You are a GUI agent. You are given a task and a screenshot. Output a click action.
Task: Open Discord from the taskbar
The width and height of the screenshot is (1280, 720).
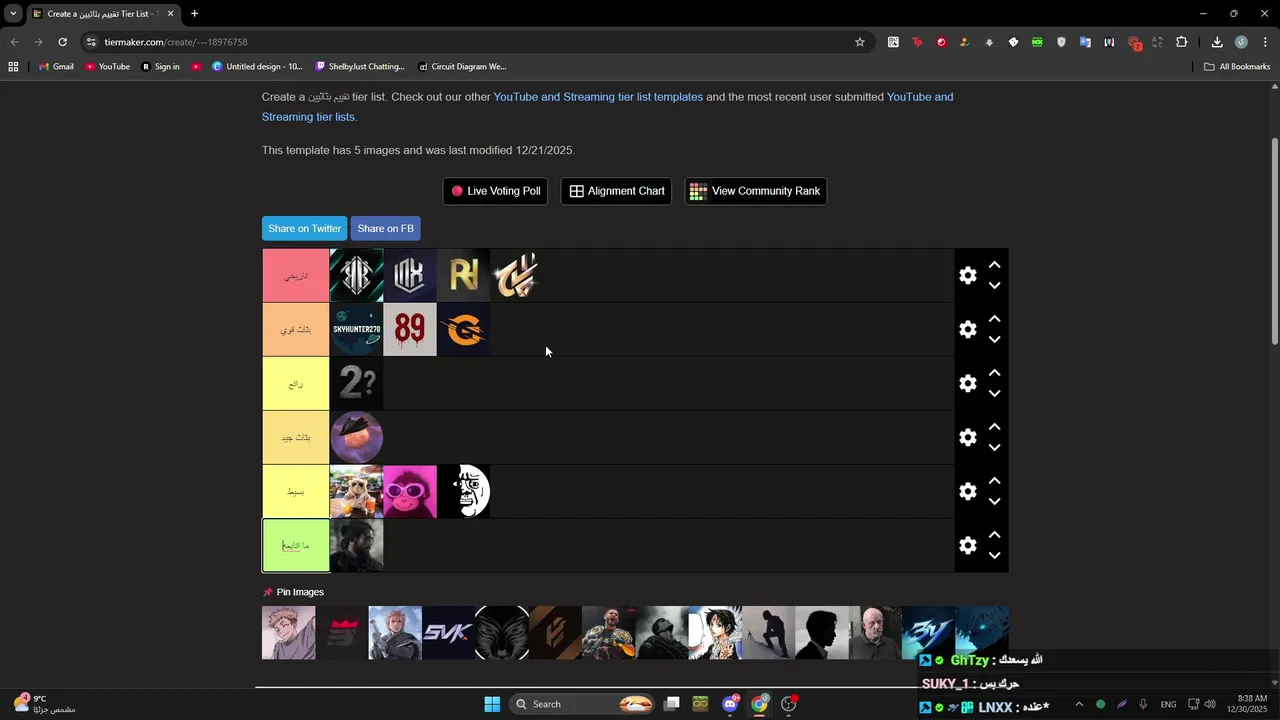[x=730, y=704]
